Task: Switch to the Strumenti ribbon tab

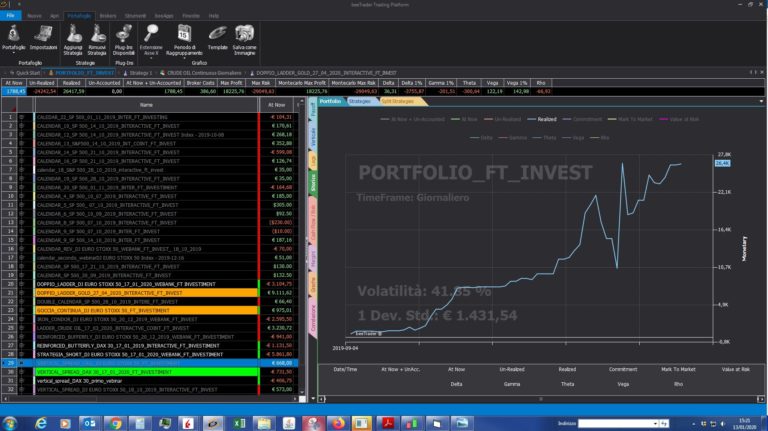Action: pyautogui.click(x=135, y=16)
